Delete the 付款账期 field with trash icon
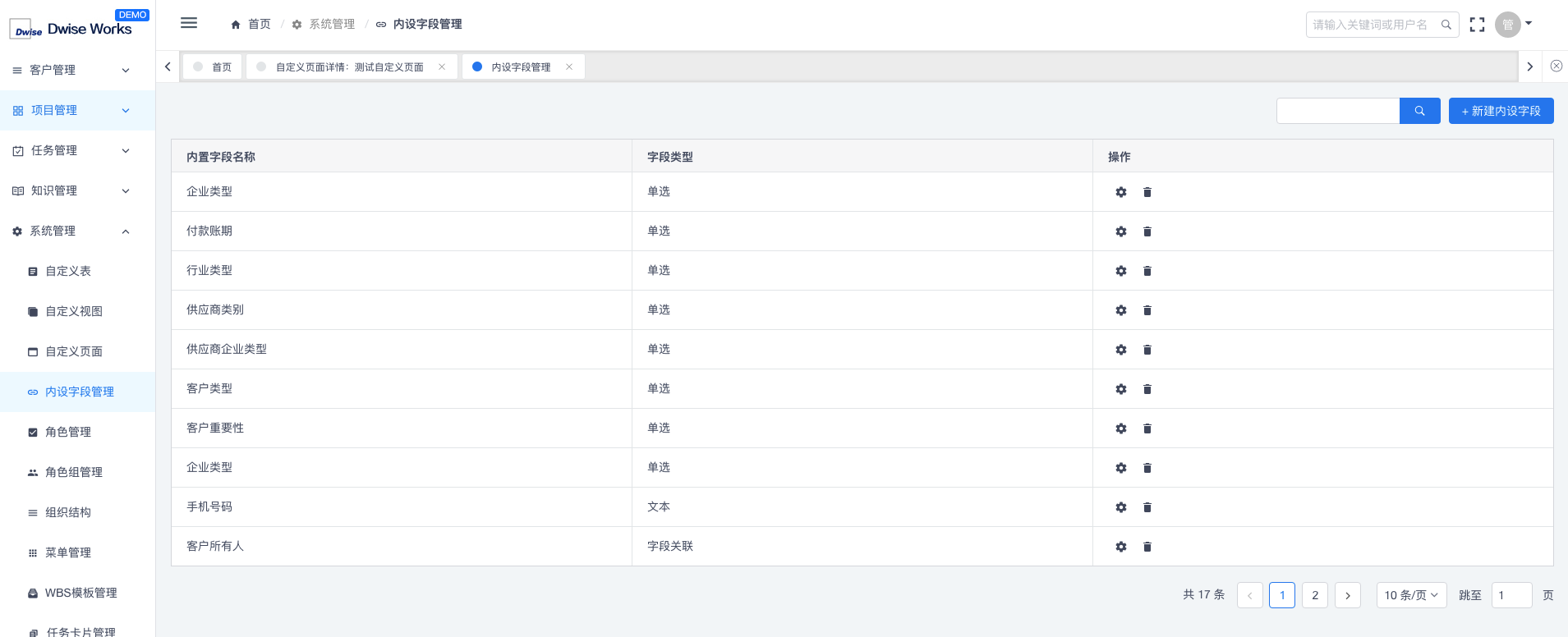 tap(1147, 231)
